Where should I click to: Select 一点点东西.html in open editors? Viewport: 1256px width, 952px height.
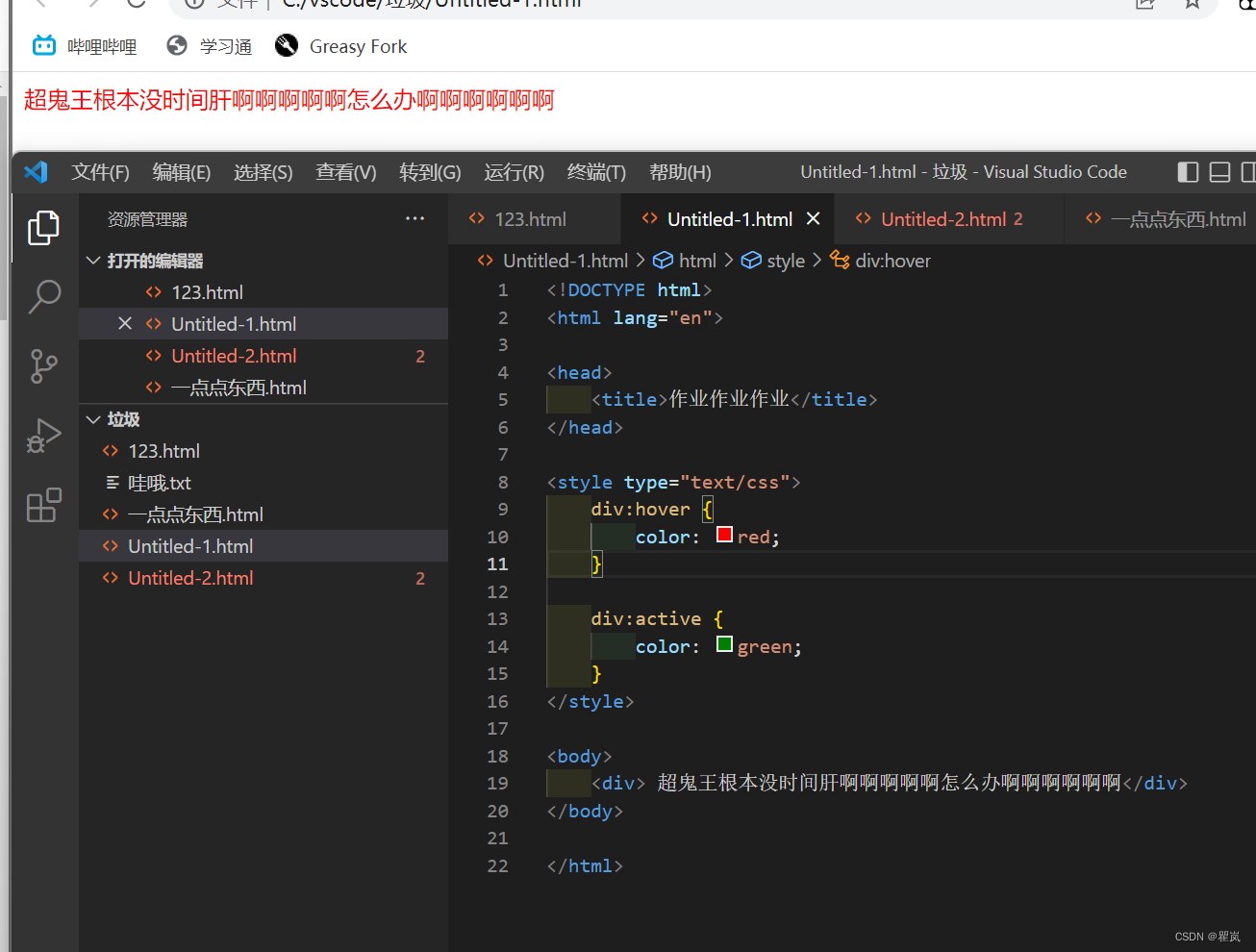(264, 388)
